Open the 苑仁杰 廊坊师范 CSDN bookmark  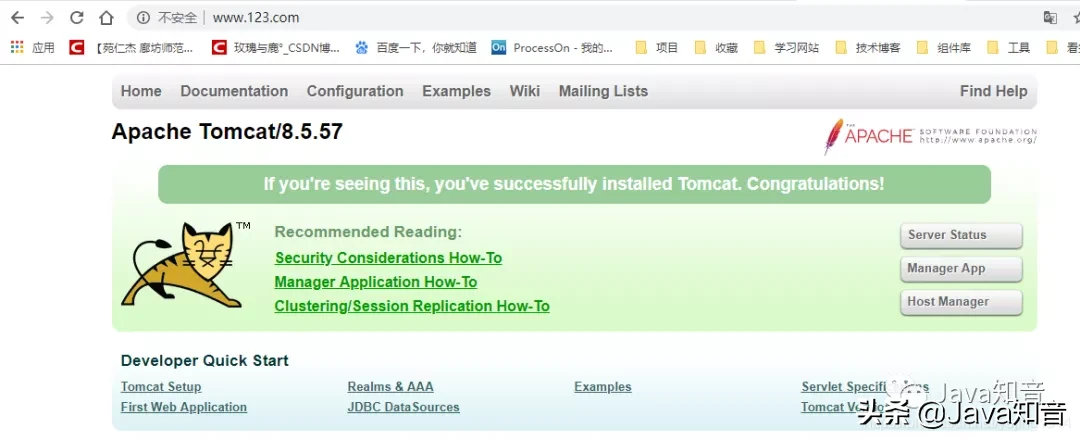(x=134, y=48)
